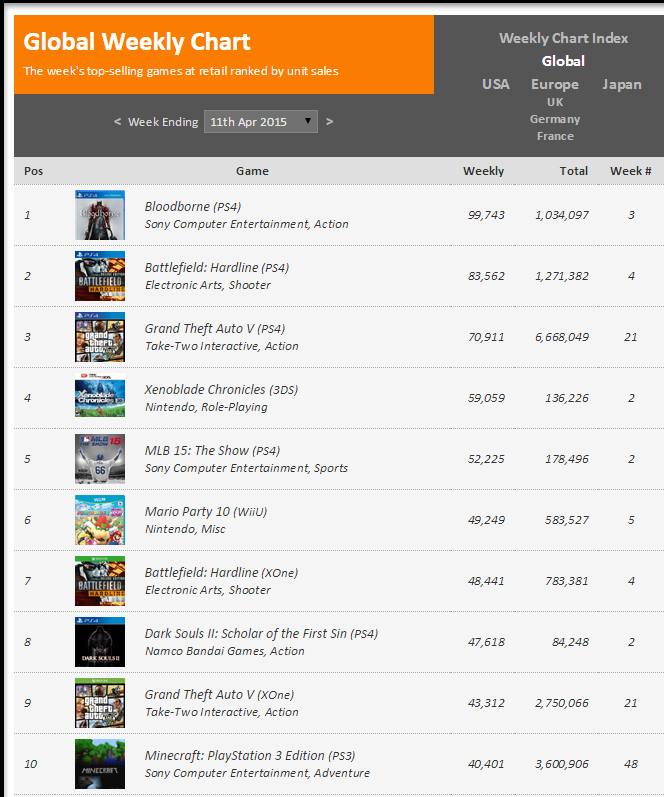Click the Weekly Chart Index heading
The width and height of the screenshot is (664, 797).
[563, 38]
